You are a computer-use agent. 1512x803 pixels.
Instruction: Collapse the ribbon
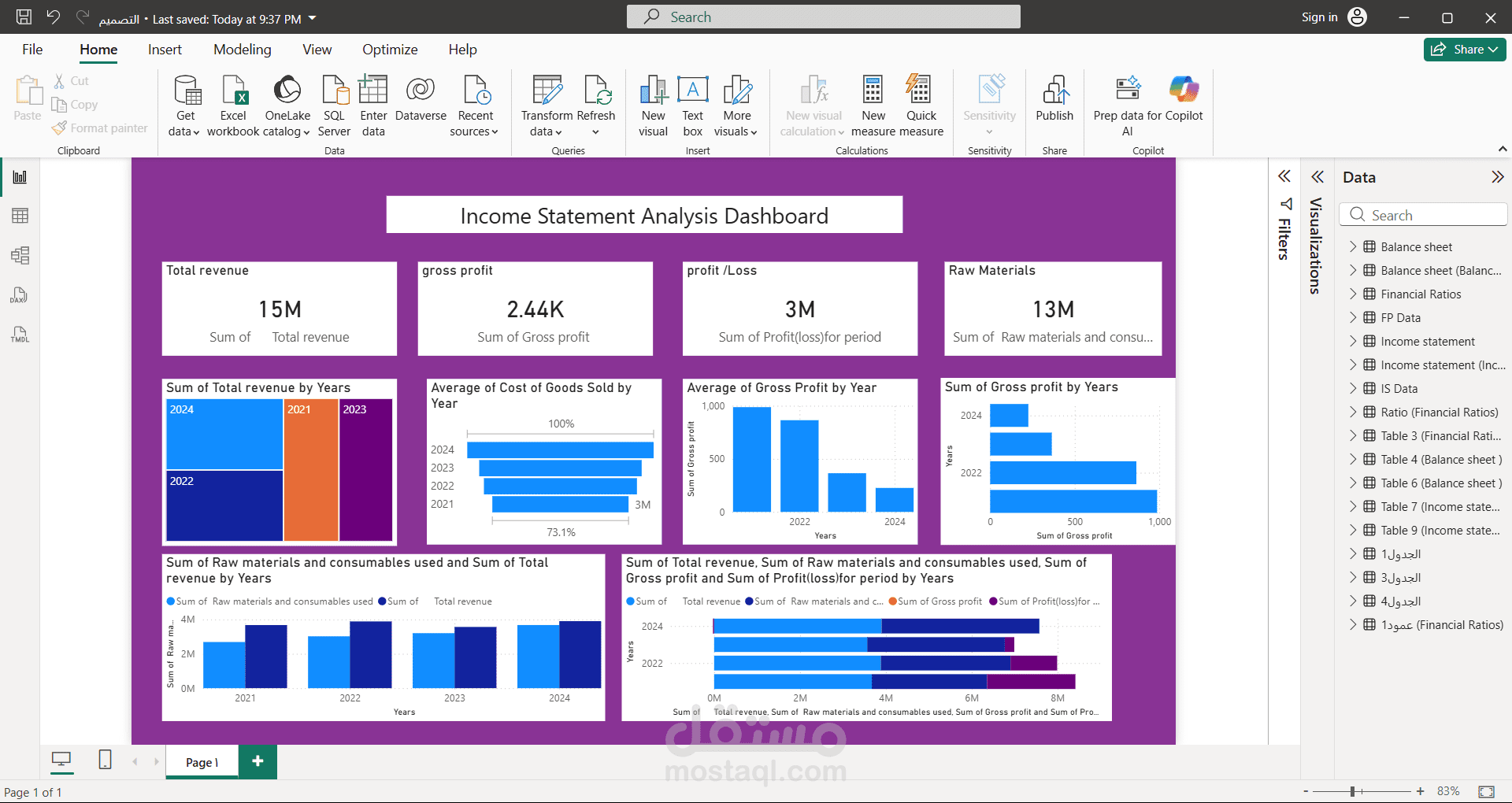pos(1502,149)
